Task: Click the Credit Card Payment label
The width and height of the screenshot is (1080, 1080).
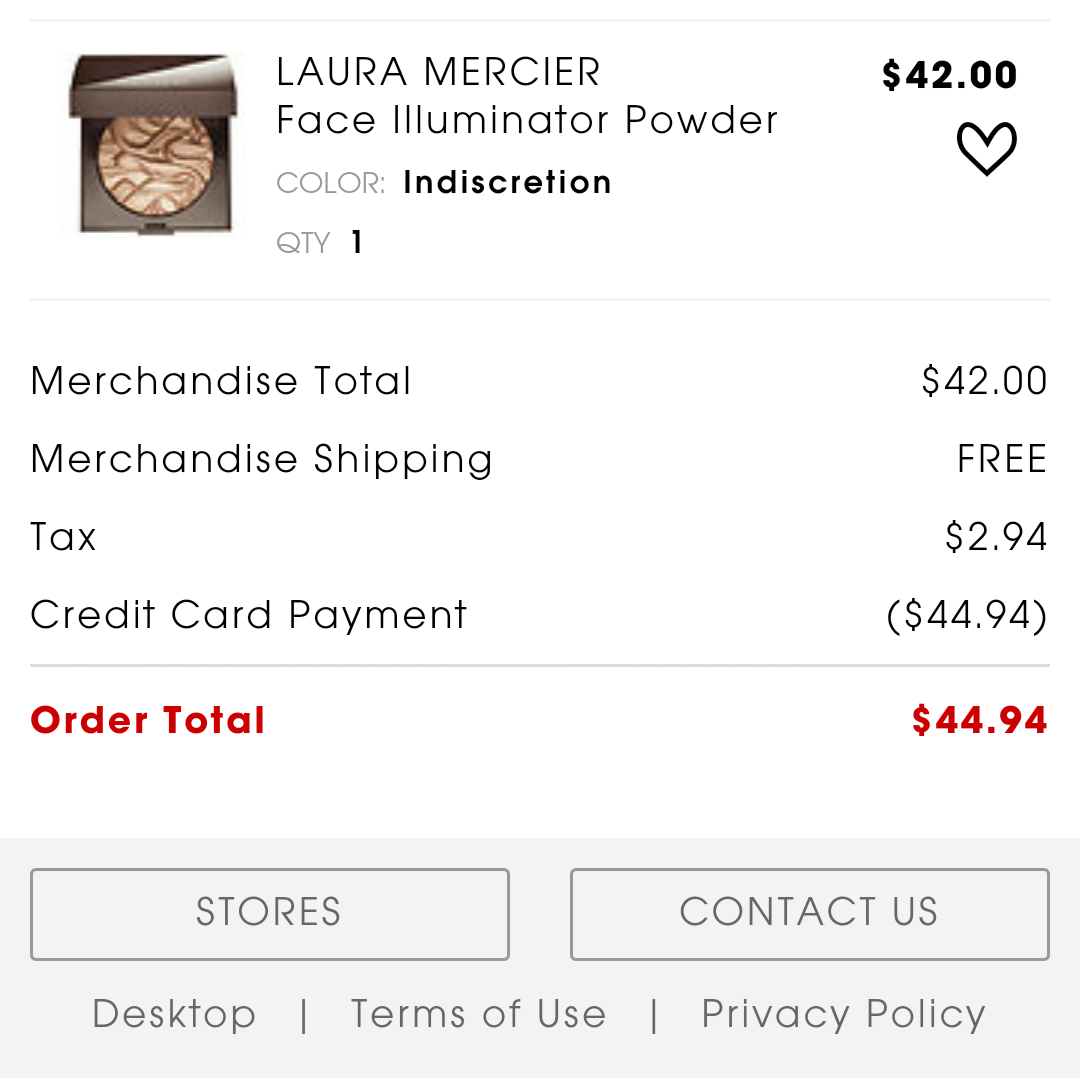Action: [x=249, y=615]
